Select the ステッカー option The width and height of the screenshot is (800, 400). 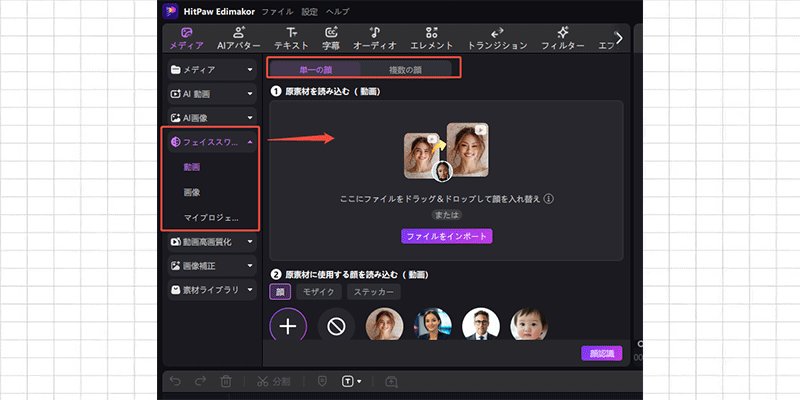(x=374, y=292)
